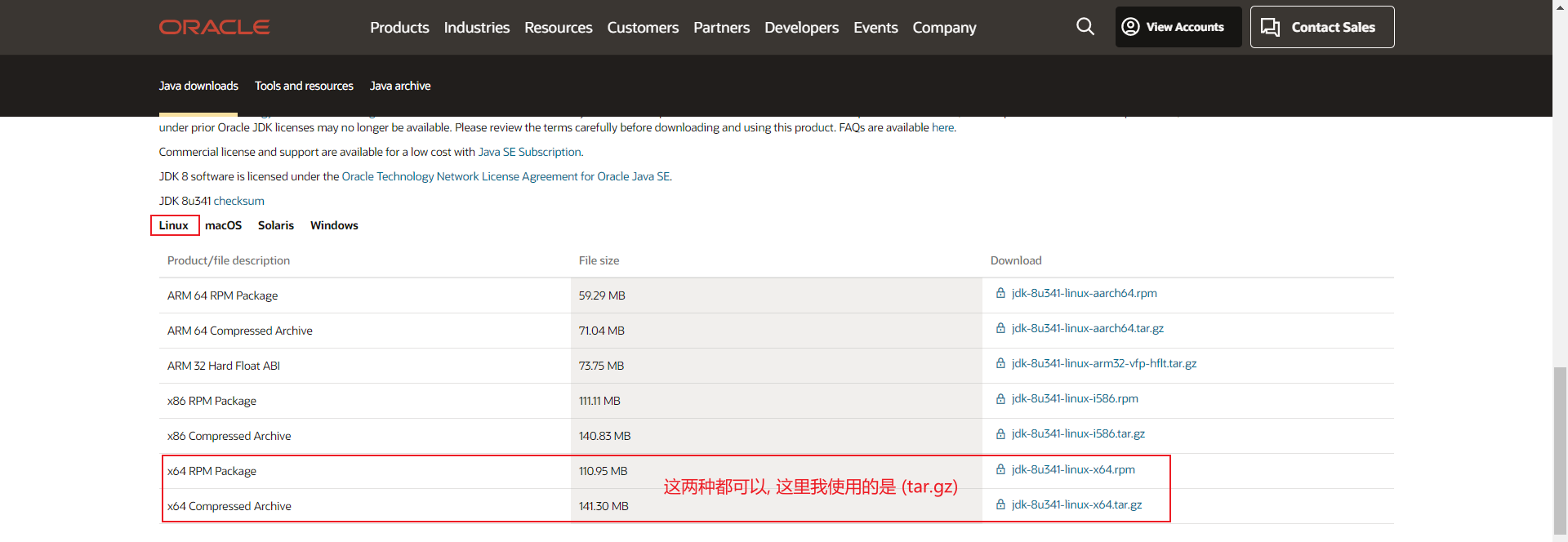The width and height of the screenshot is (1568, 542).
Task: Open the search magnifier icon
Action: pyautogui.click(x=1085, y=27)
